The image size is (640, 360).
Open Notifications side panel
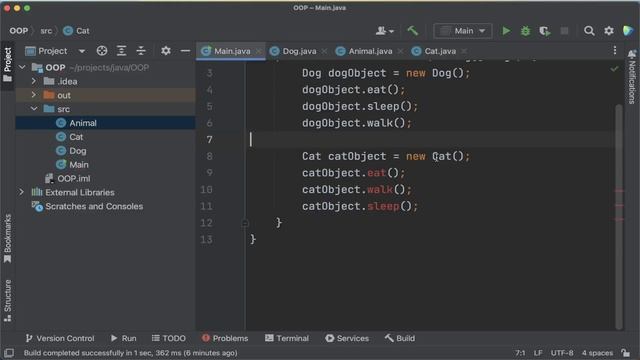tap(632, 77)
